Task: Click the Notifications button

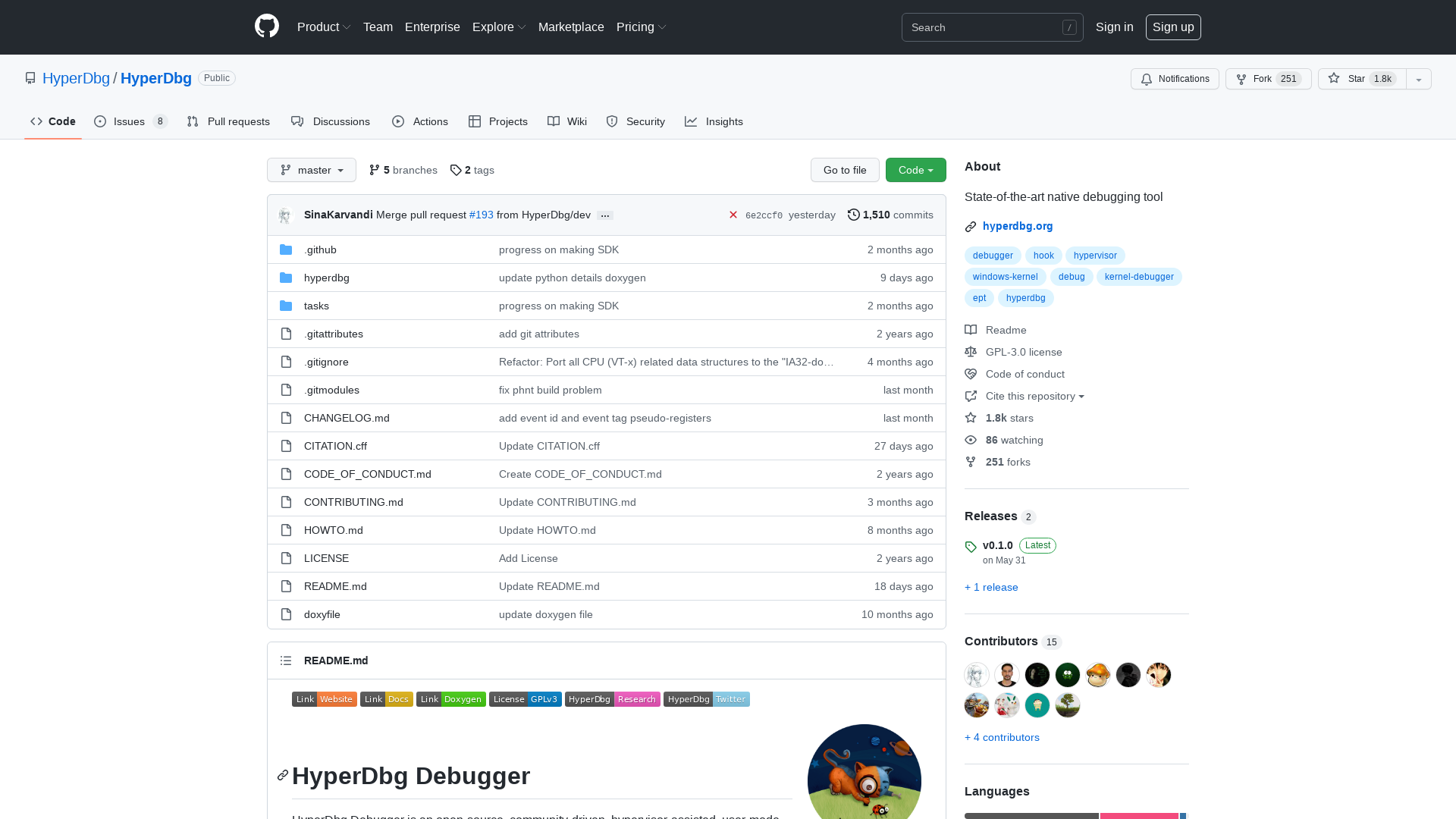Action: point(1175,79)
